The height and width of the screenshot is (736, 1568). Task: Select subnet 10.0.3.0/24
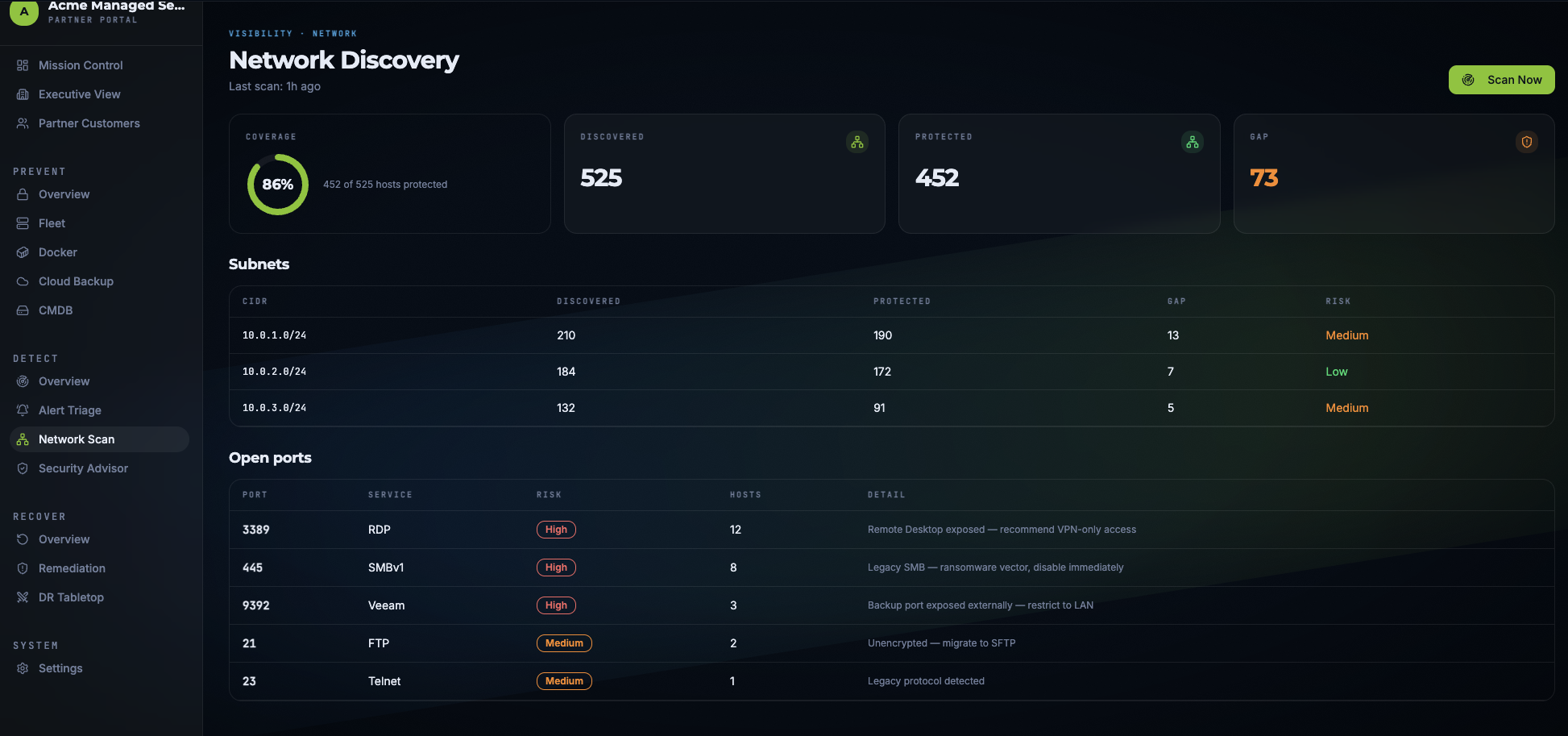click(x=892, y=408)
